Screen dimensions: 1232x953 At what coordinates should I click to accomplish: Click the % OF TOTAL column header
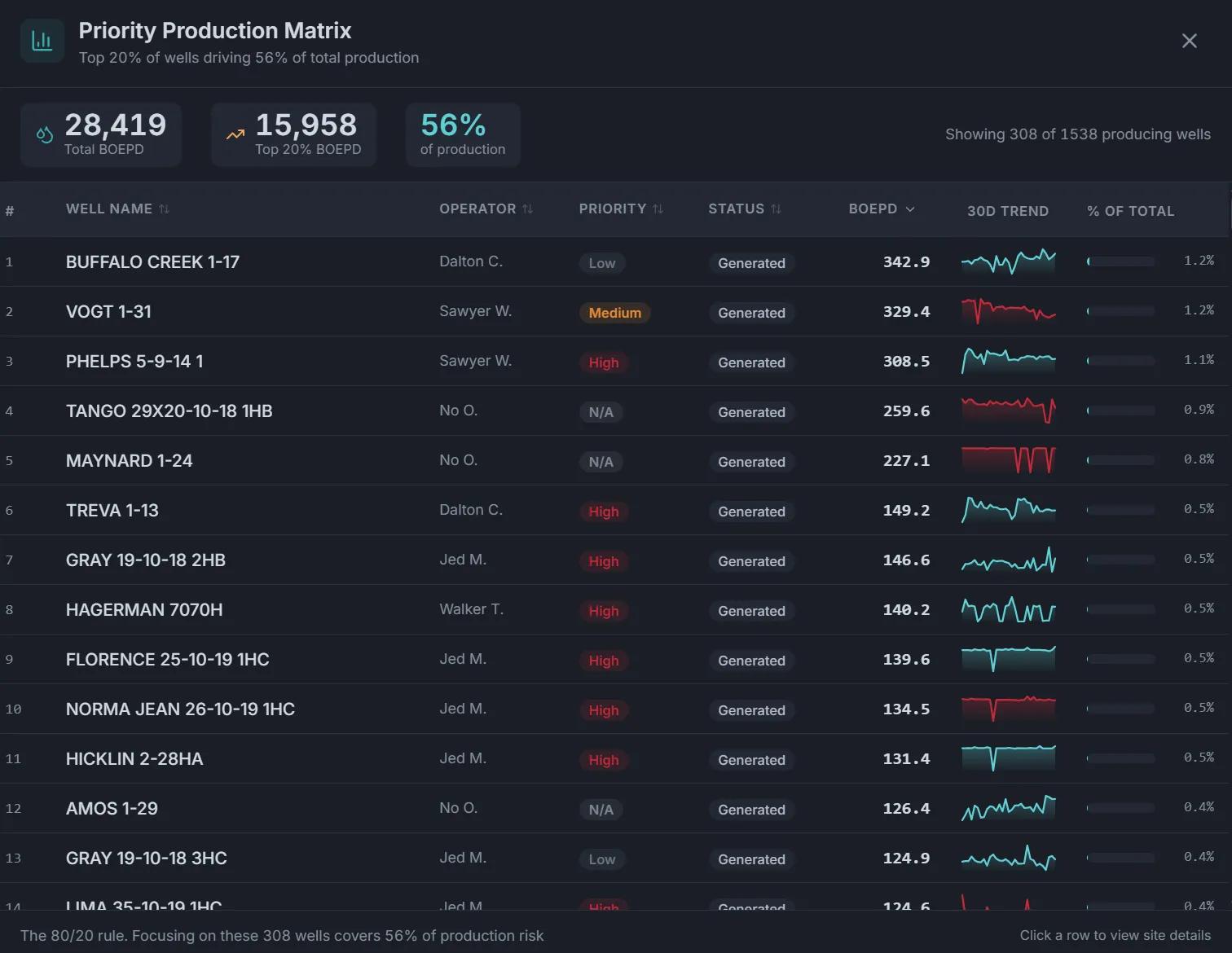(x=1131, y=211)
